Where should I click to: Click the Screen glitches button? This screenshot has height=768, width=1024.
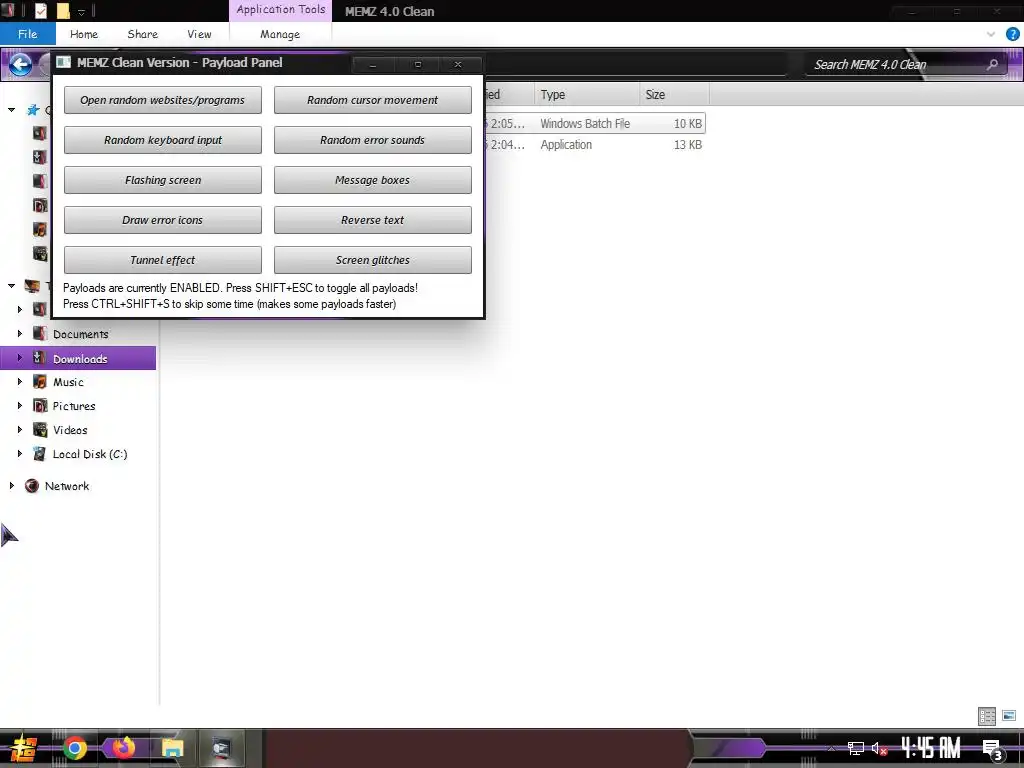tap(372, 260)
